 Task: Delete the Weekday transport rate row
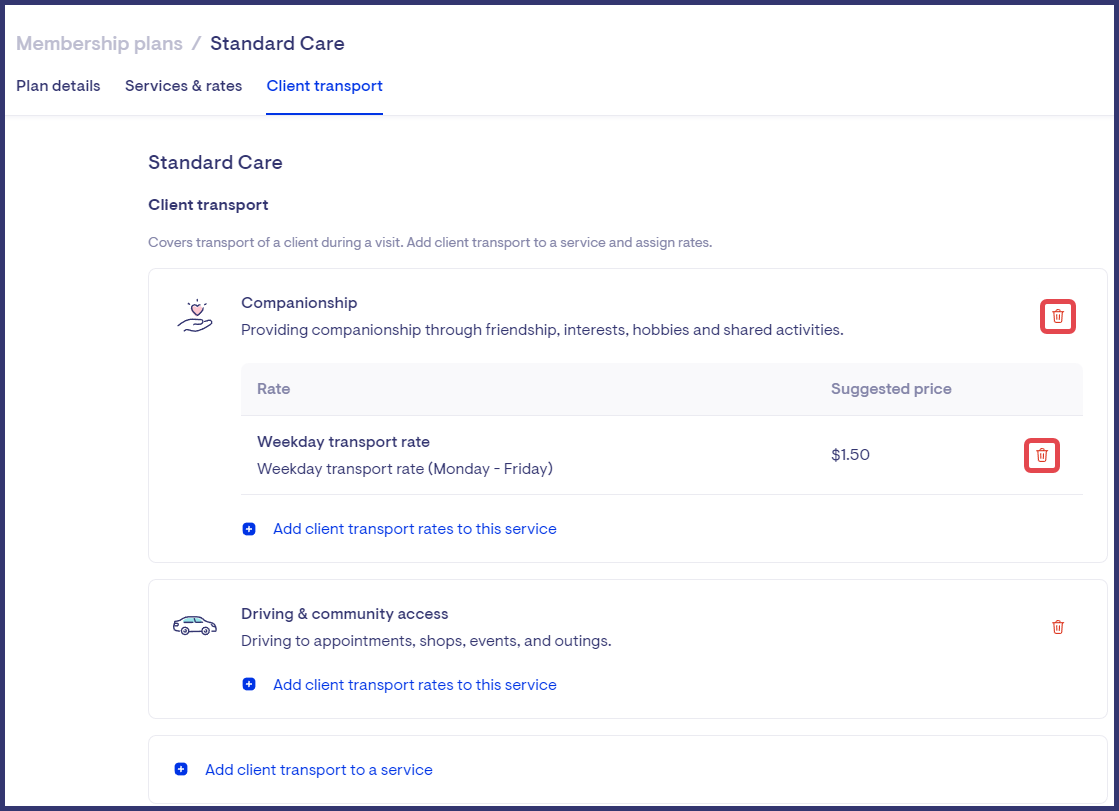click(1041, 455)
